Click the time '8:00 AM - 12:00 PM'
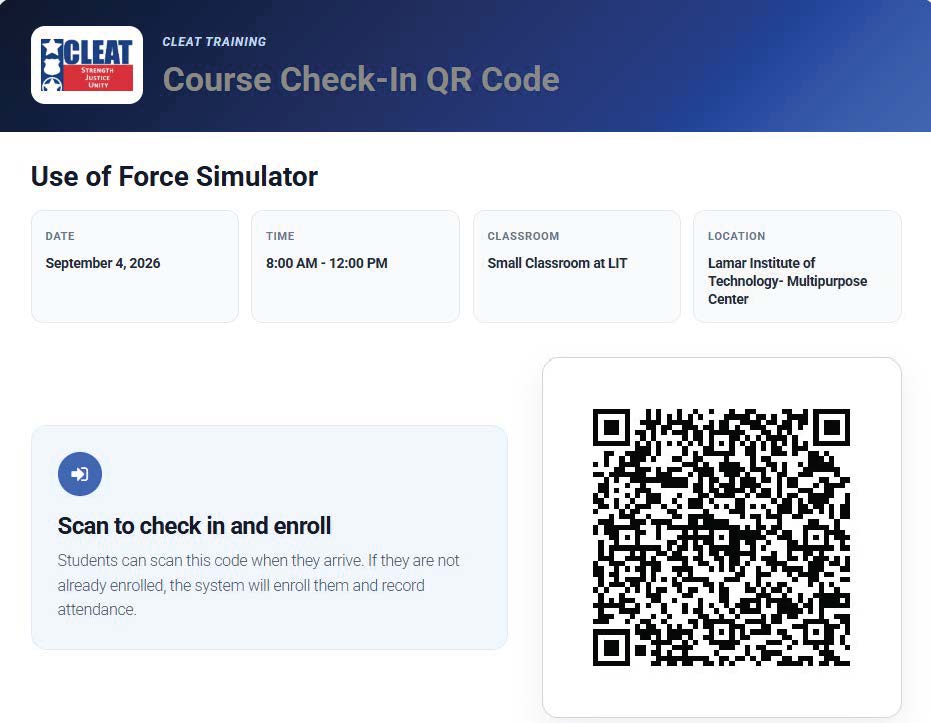This screenshot has height=723, width=931. [x=327, y=263]
